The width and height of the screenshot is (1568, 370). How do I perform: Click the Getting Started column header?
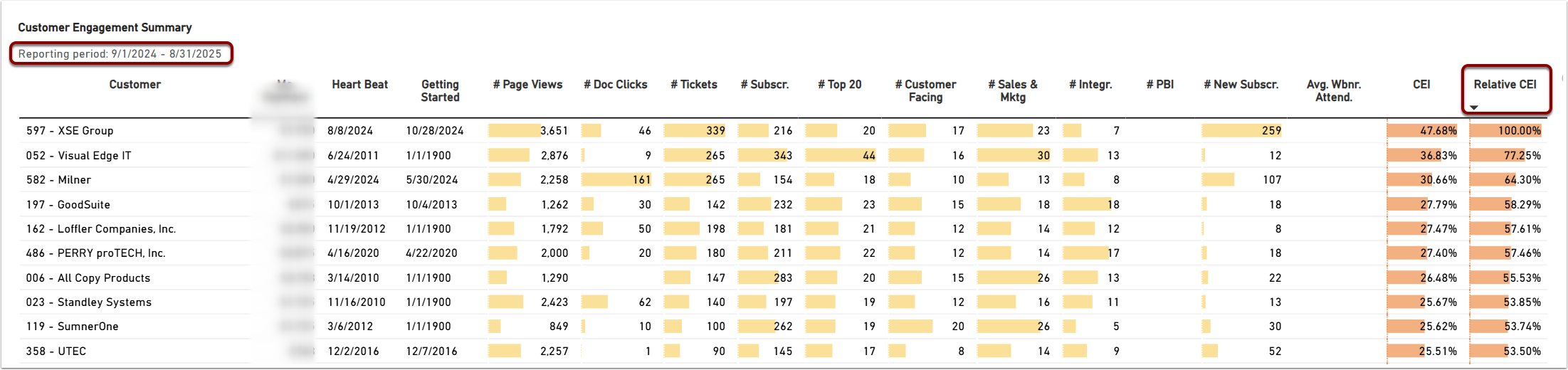pos(440,91)
